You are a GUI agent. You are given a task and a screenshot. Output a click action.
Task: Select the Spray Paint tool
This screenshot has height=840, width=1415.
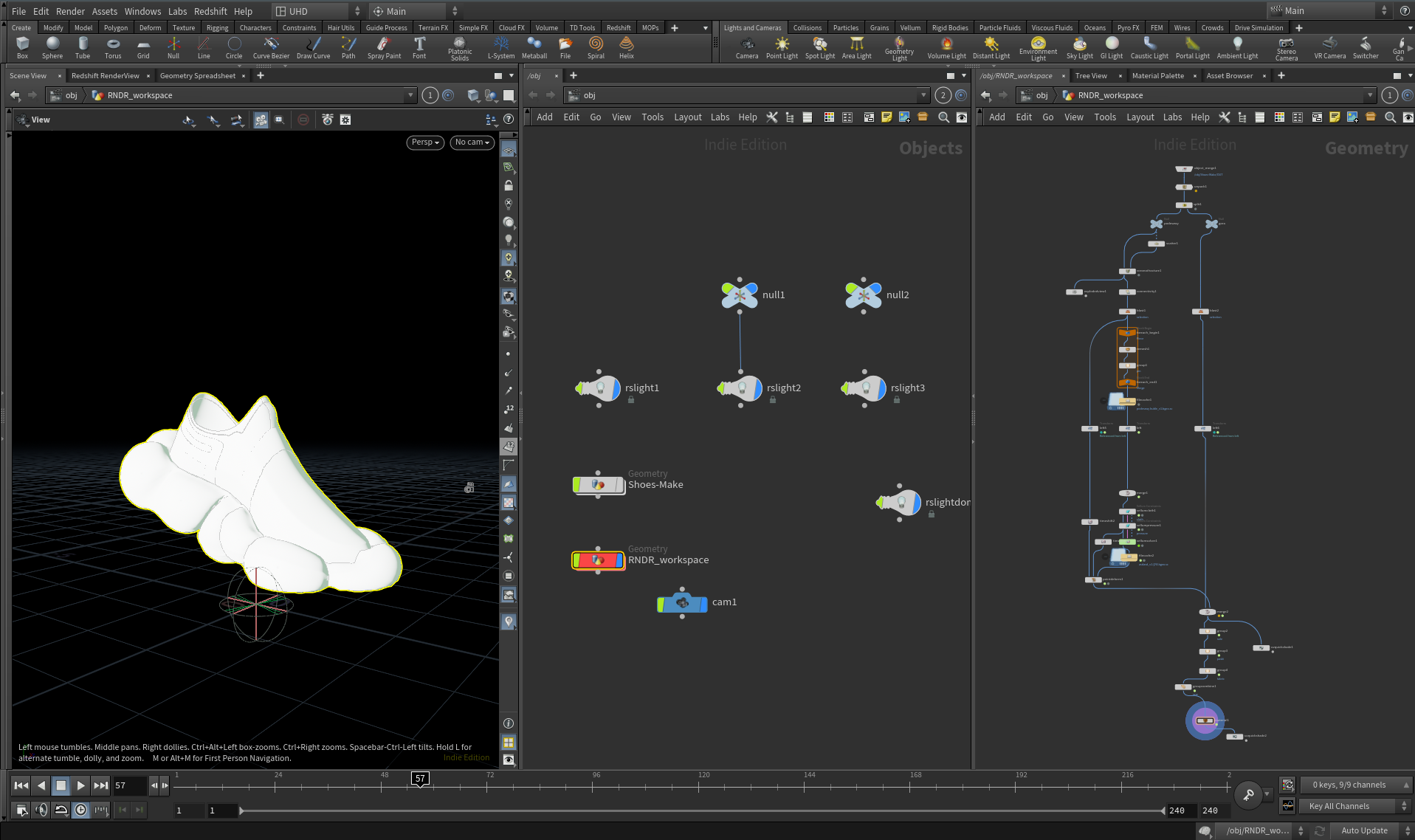384,48
